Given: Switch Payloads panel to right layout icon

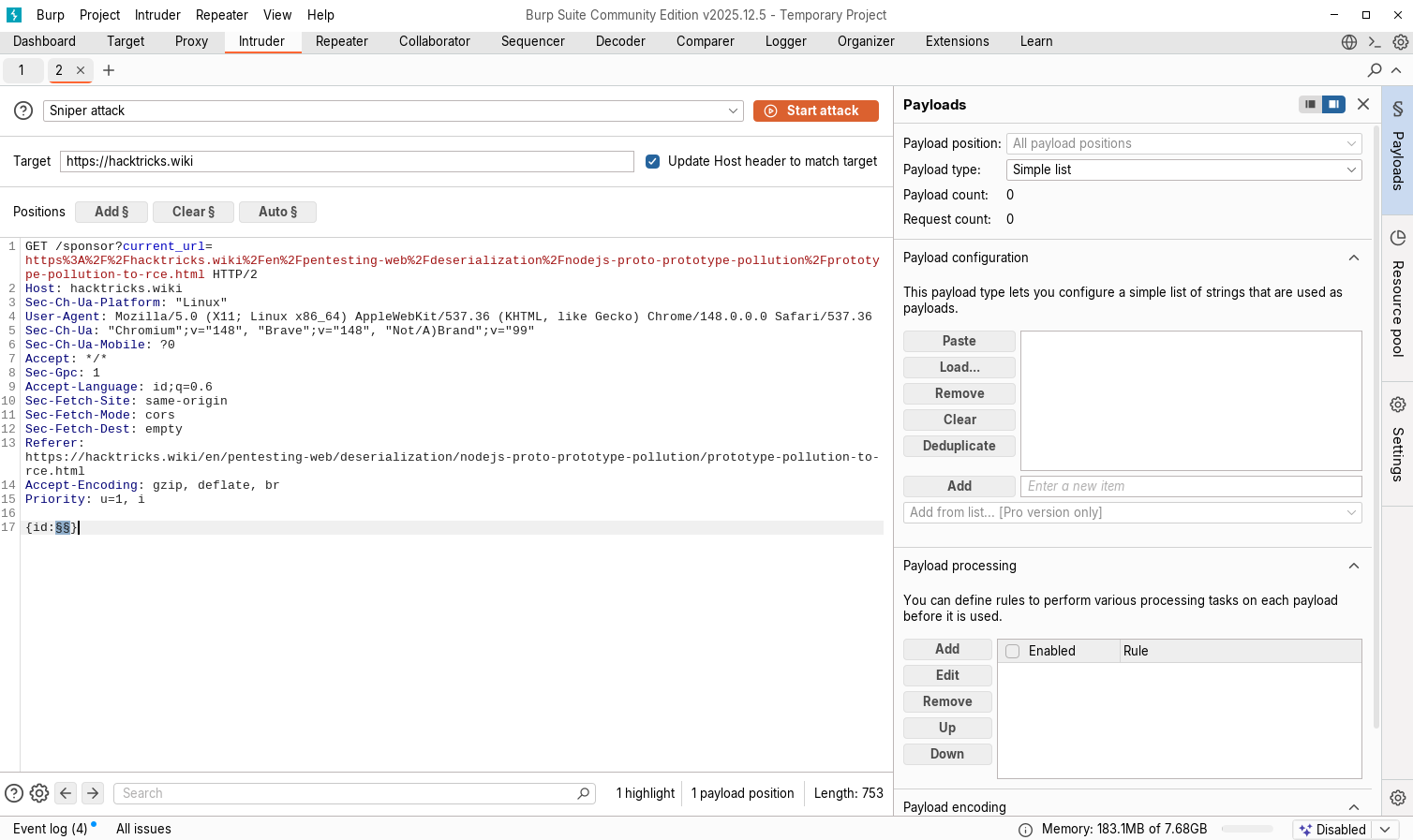Looking at the screenshot, I should click(1333, 105).
